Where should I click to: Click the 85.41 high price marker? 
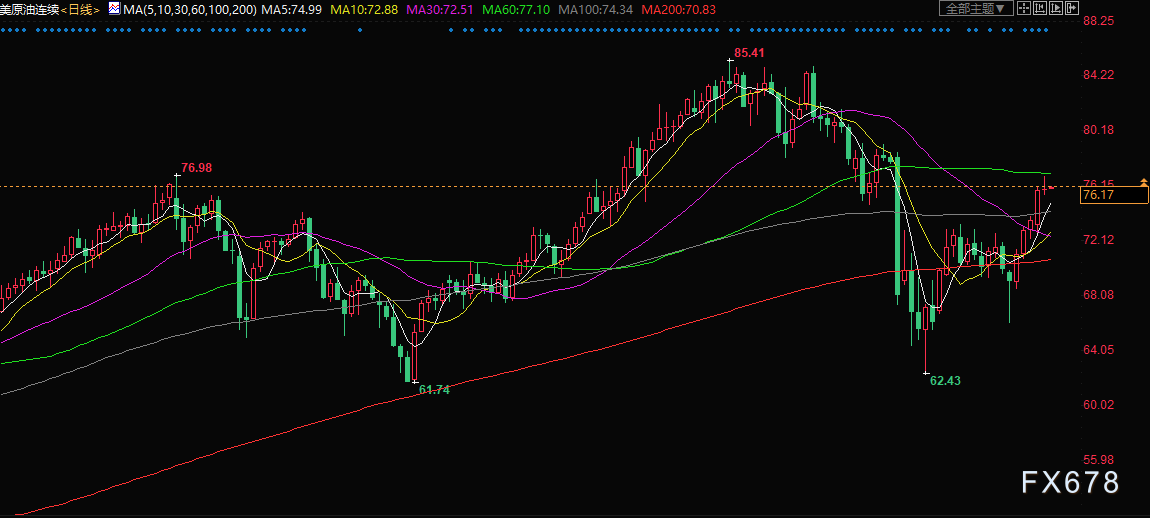coord(750,53)
